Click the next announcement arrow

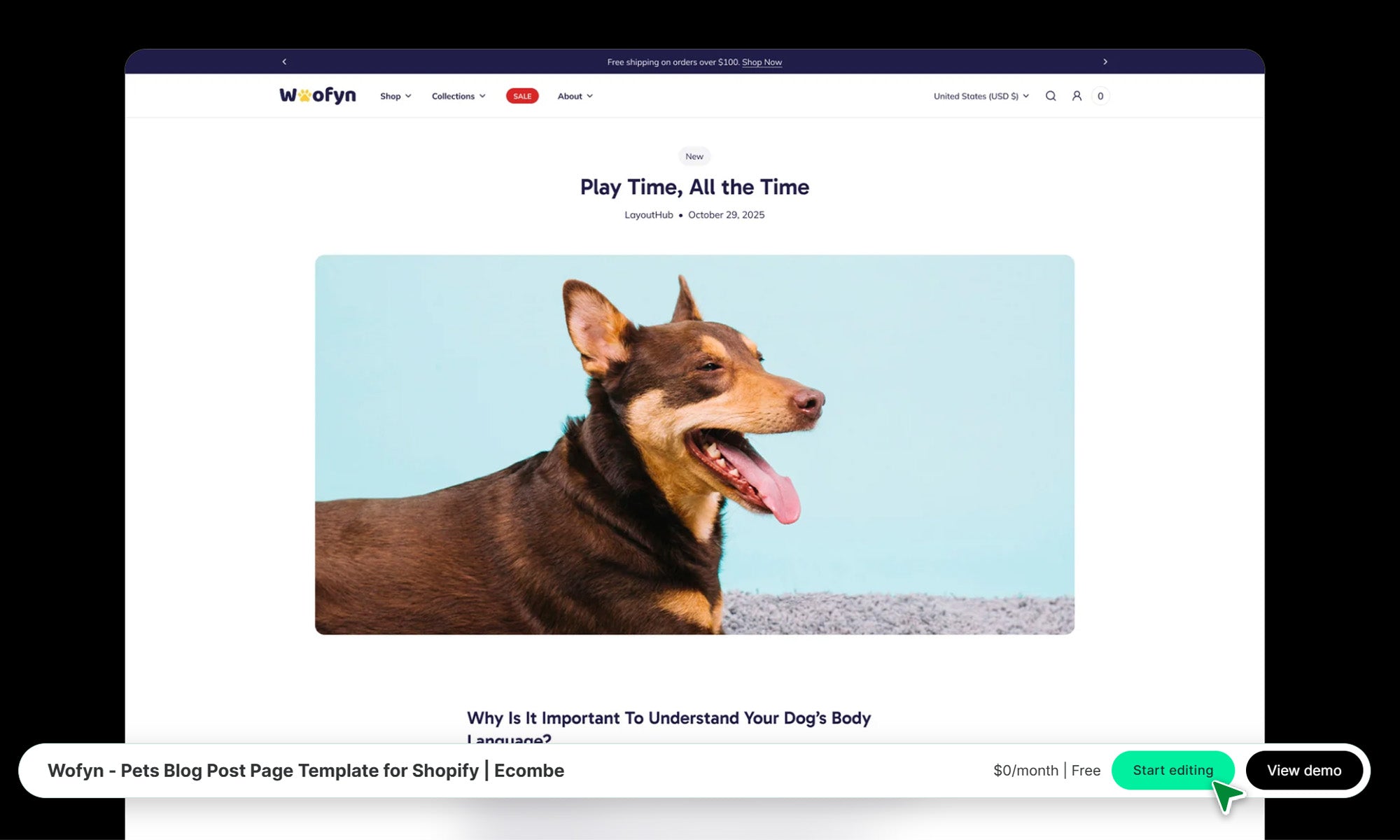click(1105, 62)
